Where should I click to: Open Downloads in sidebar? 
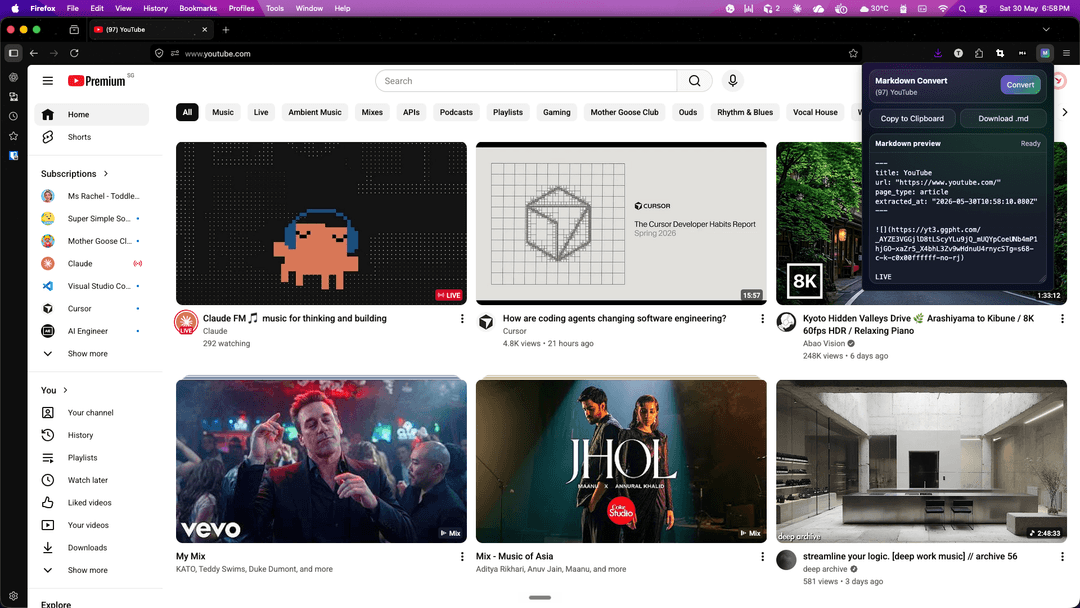point(92,547)
